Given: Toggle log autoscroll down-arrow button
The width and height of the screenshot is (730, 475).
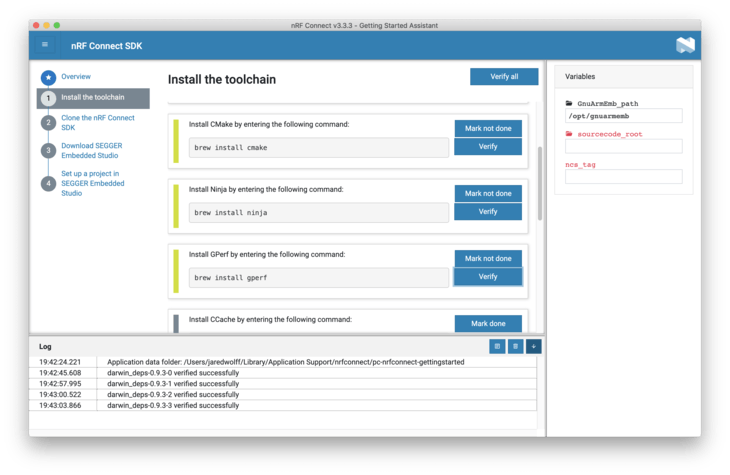Looking at the screenshot, I should tap(534, 346).
